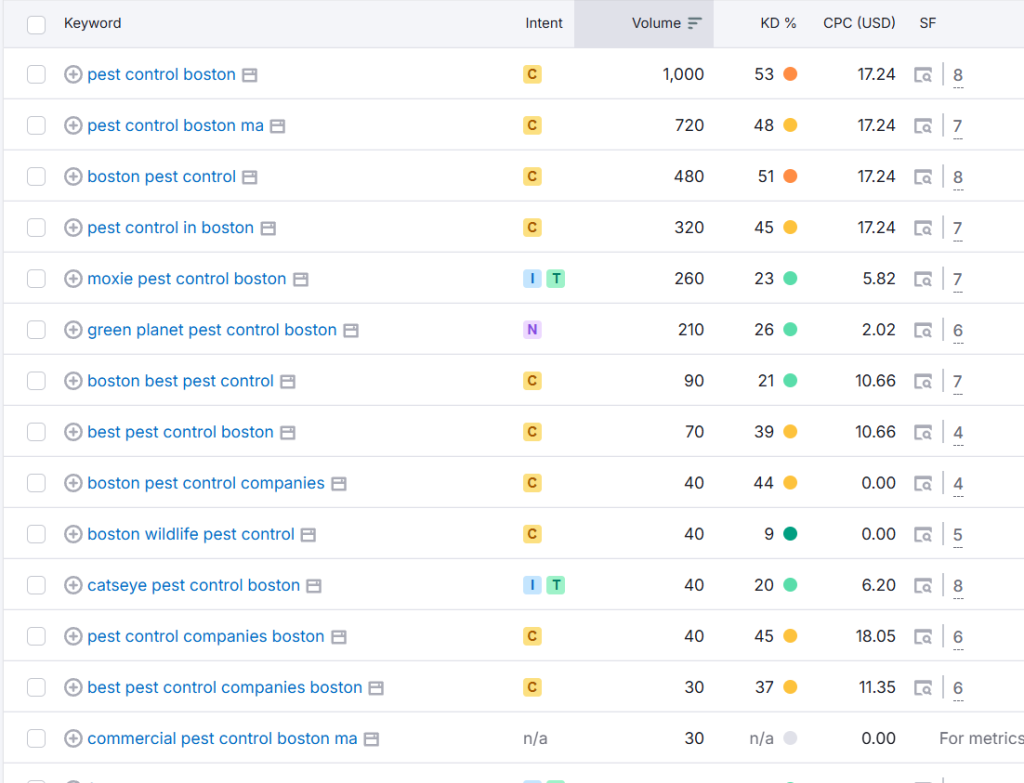This screenshot has height=783, width=1024.
Task: Select checkbox for 'boston pest control companies'
Action: (x=37, y=483)
